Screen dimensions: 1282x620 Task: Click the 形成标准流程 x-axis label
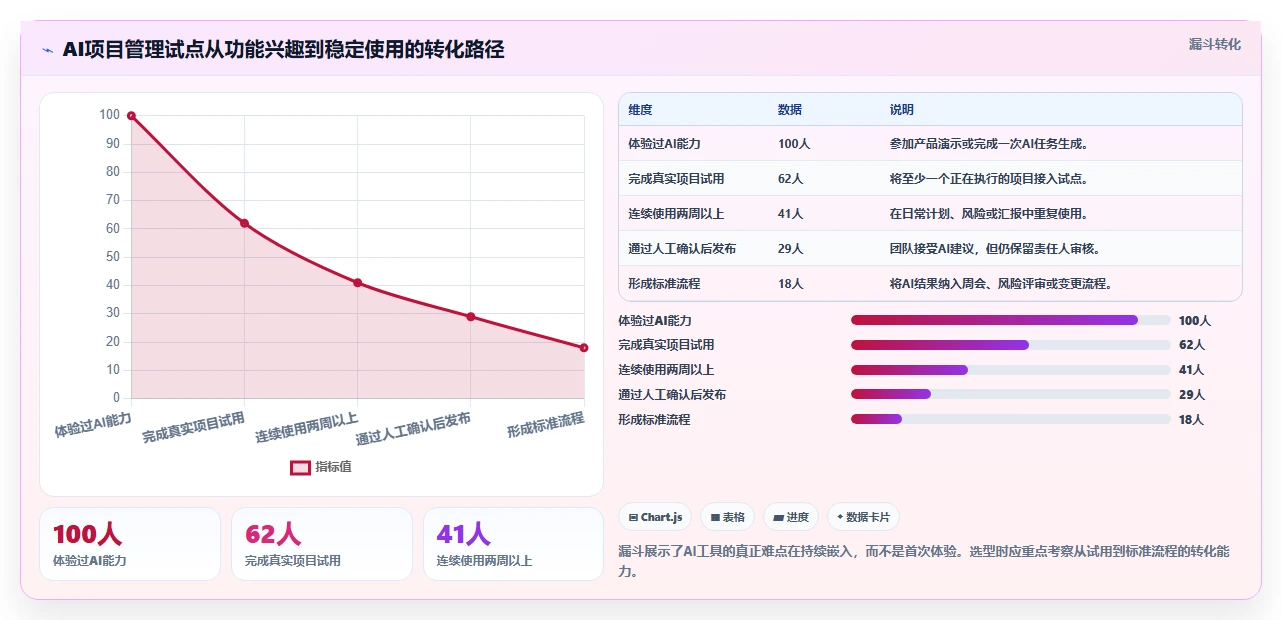click(x=545, y=424)
